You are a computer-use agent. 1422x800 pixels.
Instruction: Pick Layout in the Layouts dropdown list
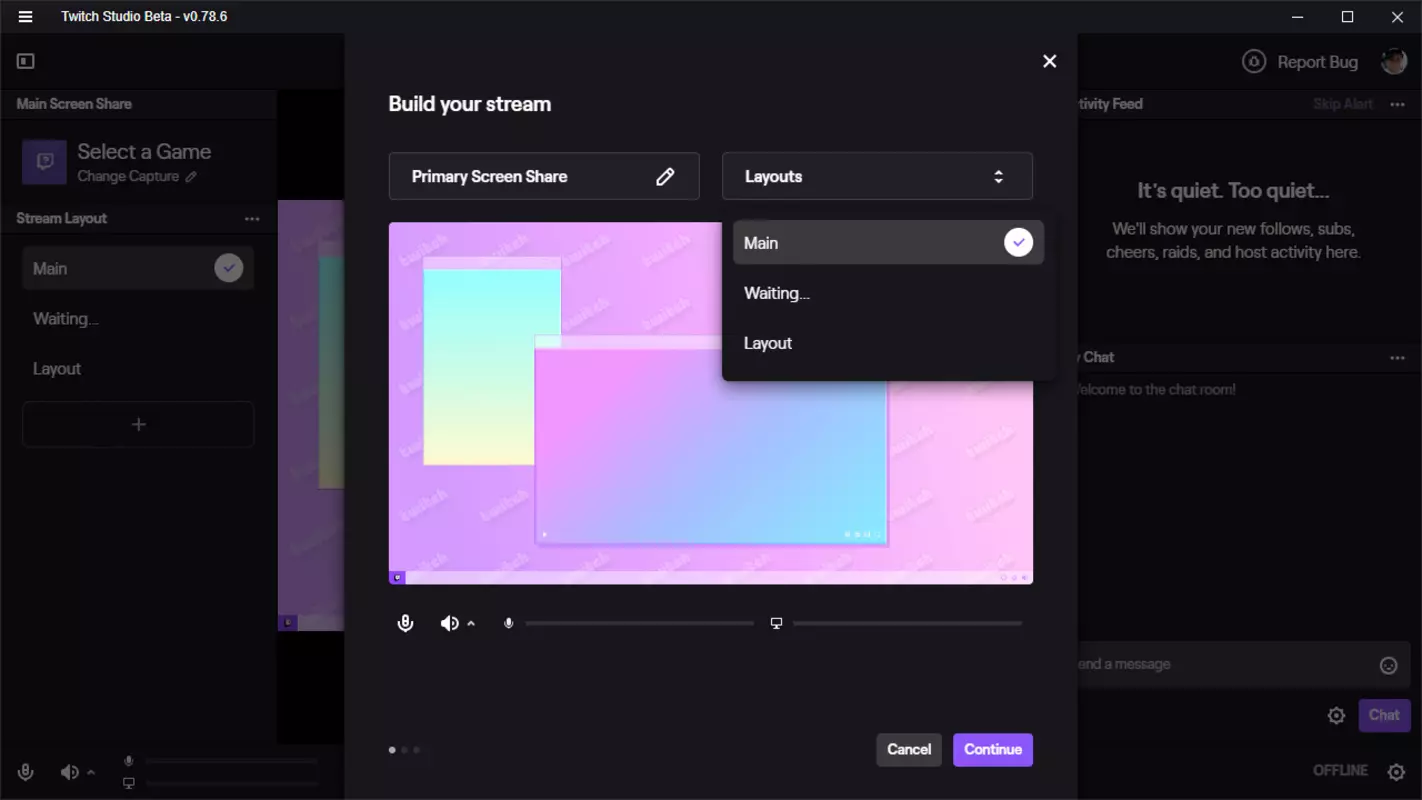coord(888,343)
